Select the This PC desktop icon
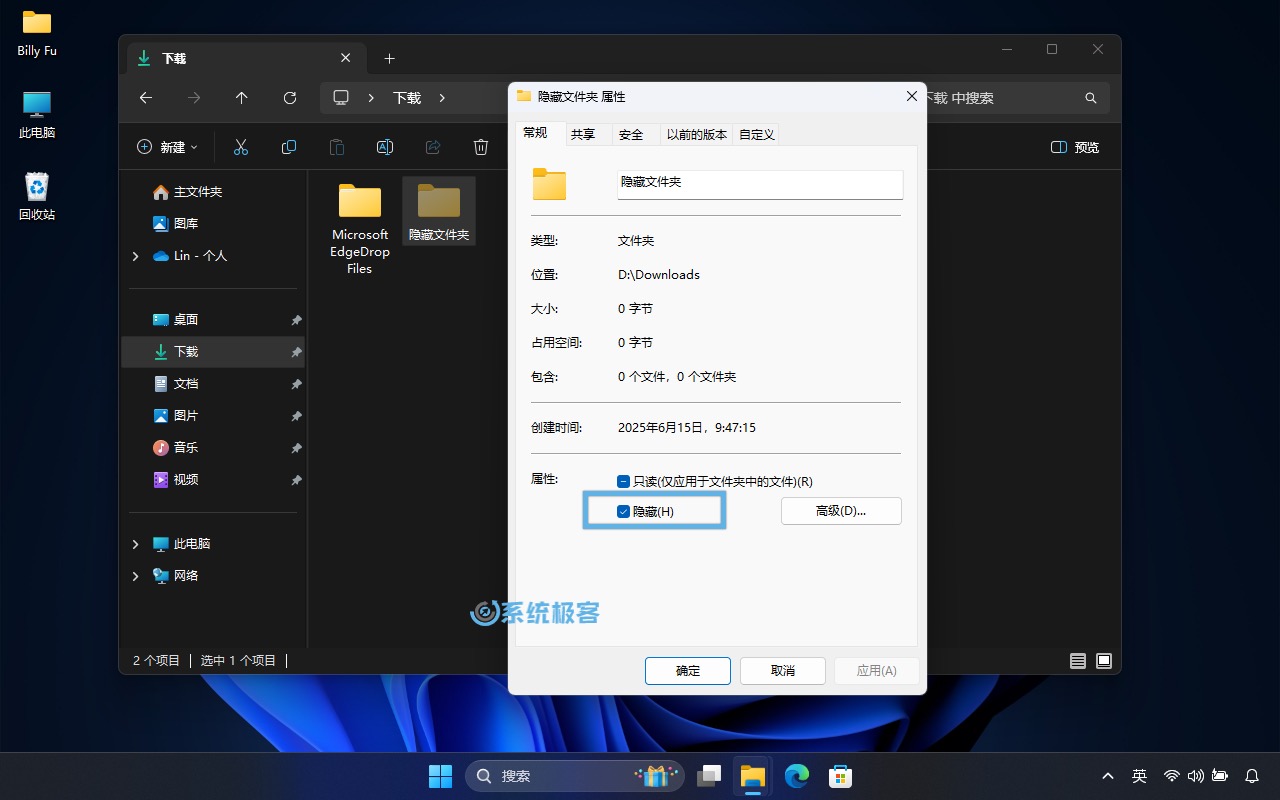 [37, 114]
